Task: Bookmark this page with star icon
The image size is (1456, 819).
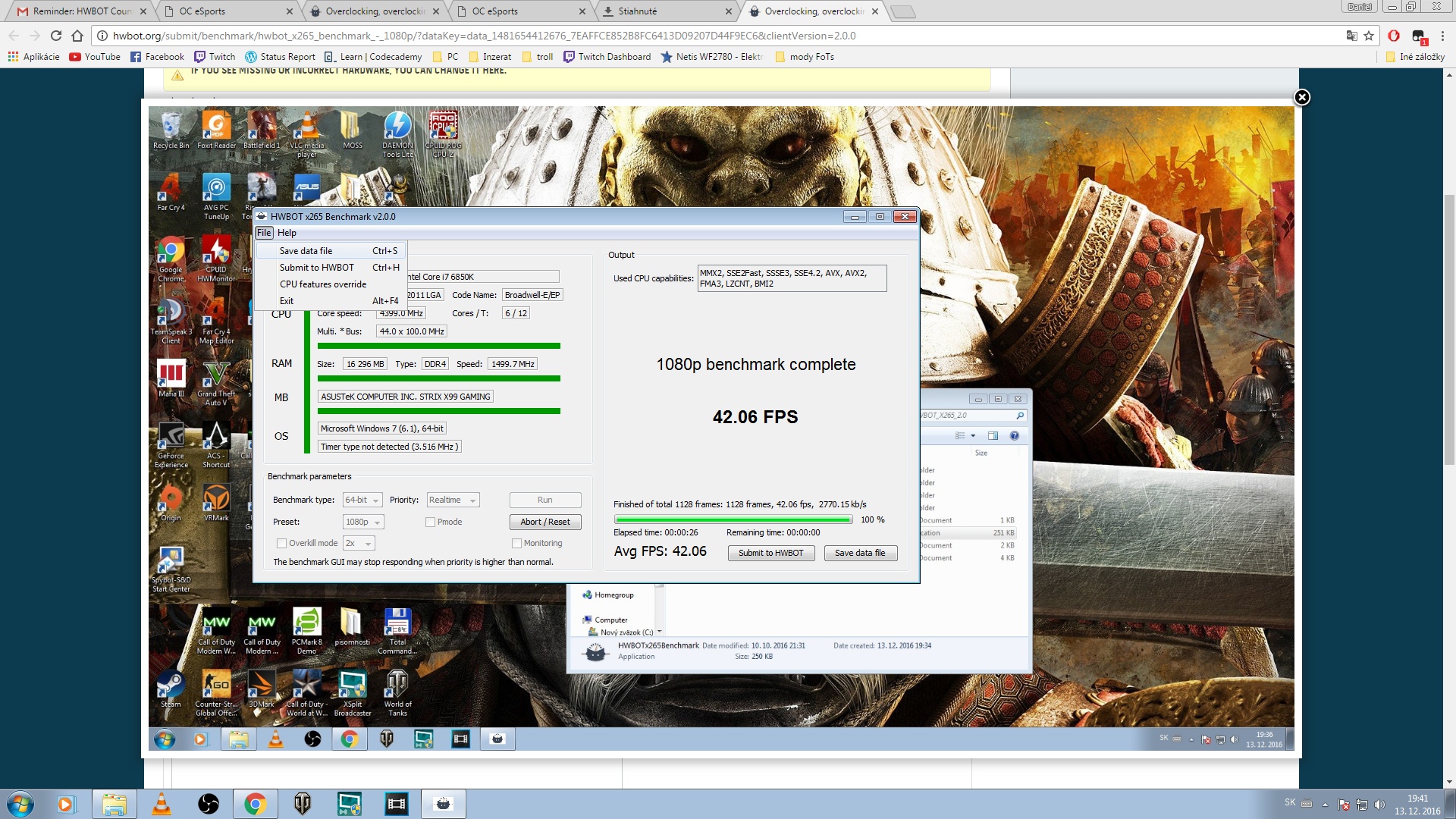Action: pos(1369,36)
